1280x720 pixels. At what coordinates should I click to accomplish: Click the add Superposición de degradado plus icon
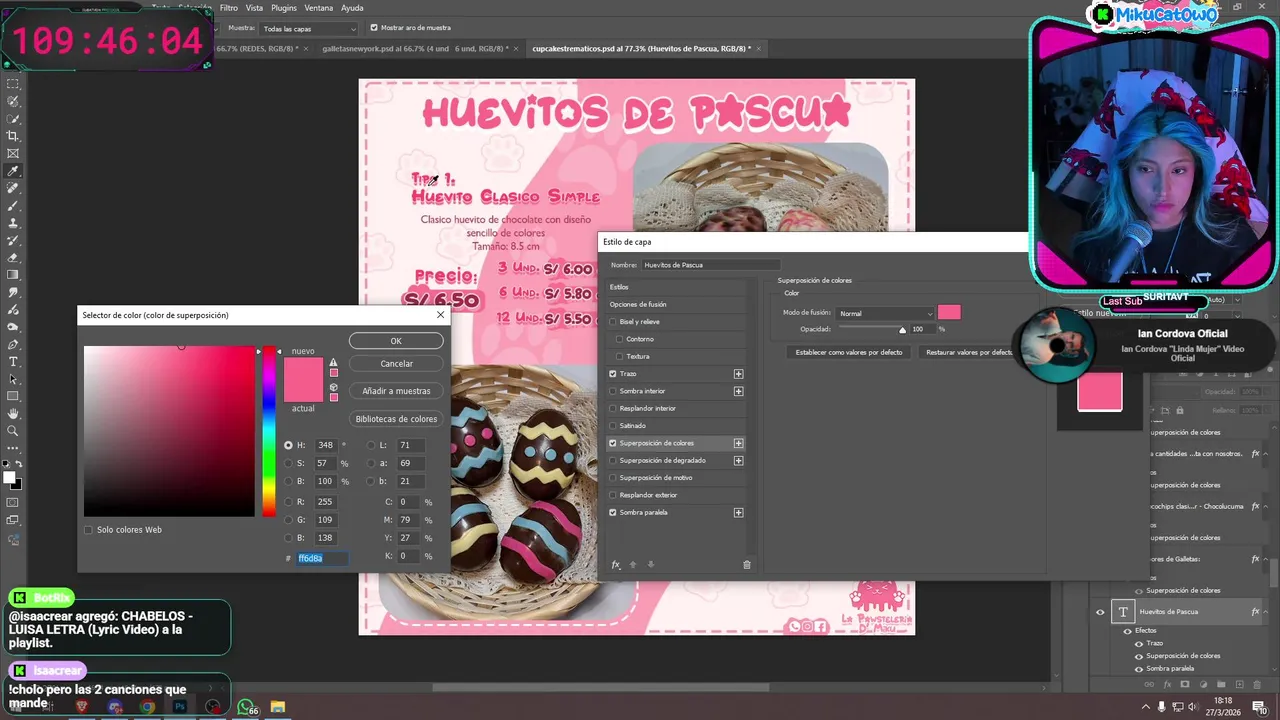point(738,461)
